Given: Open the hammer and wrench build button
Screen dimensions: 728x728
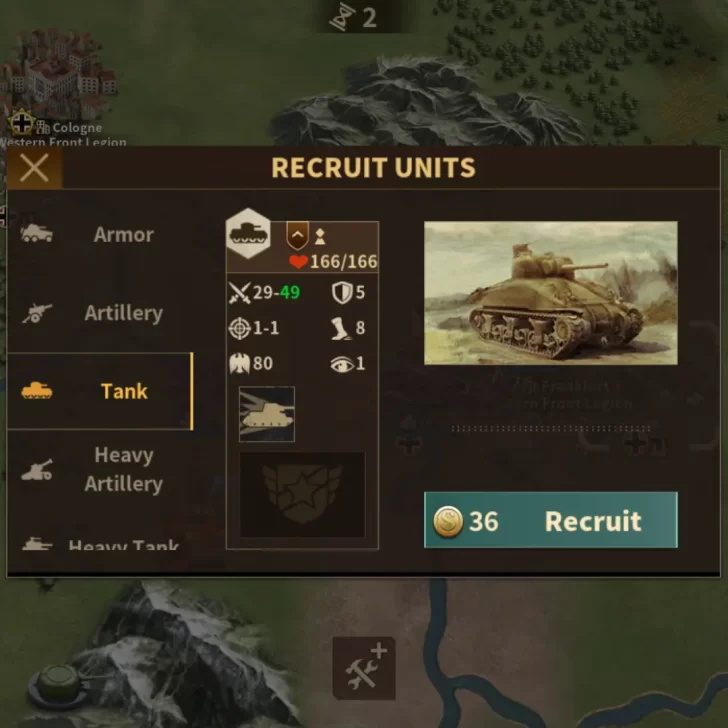Looking at the screenshot, I should tap(364, 668).
